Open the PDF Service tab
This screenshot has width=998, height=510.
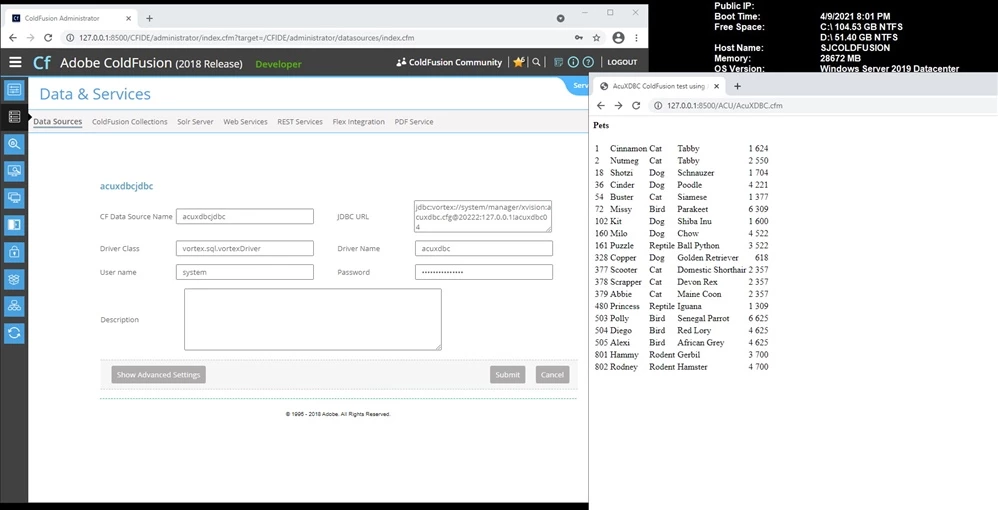[414, 122]
